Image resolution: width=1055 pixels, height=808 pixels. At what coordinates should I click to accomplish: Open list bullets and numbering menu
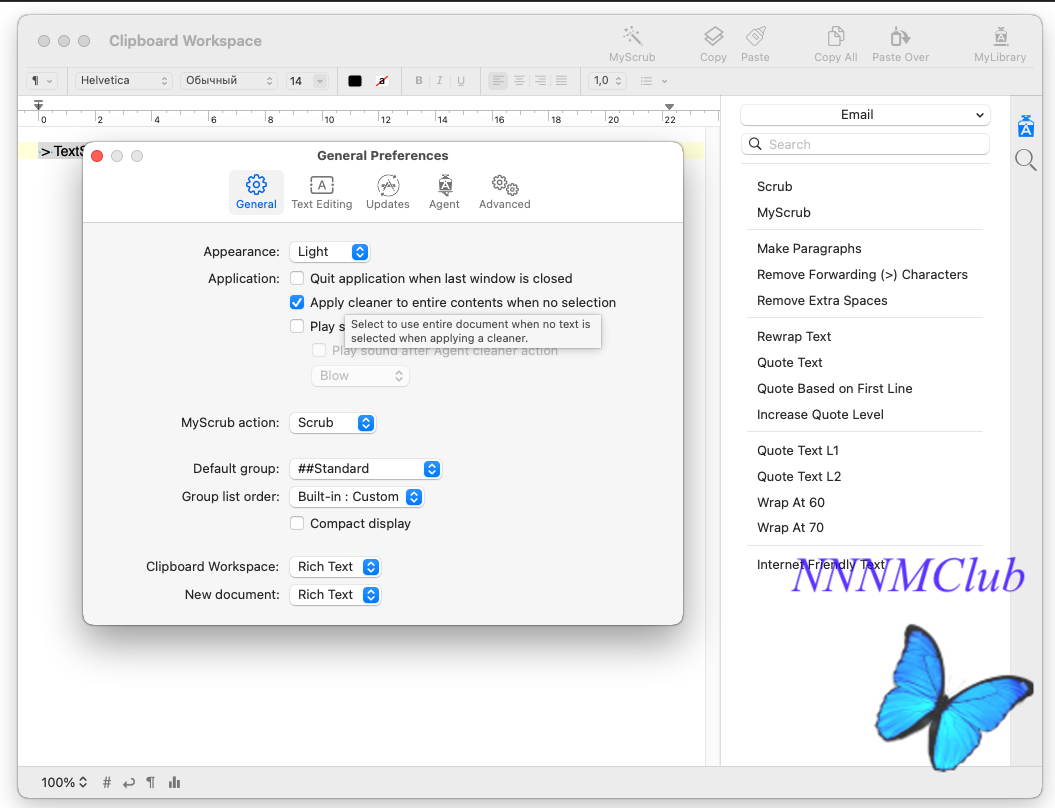[x=653, y=81]
